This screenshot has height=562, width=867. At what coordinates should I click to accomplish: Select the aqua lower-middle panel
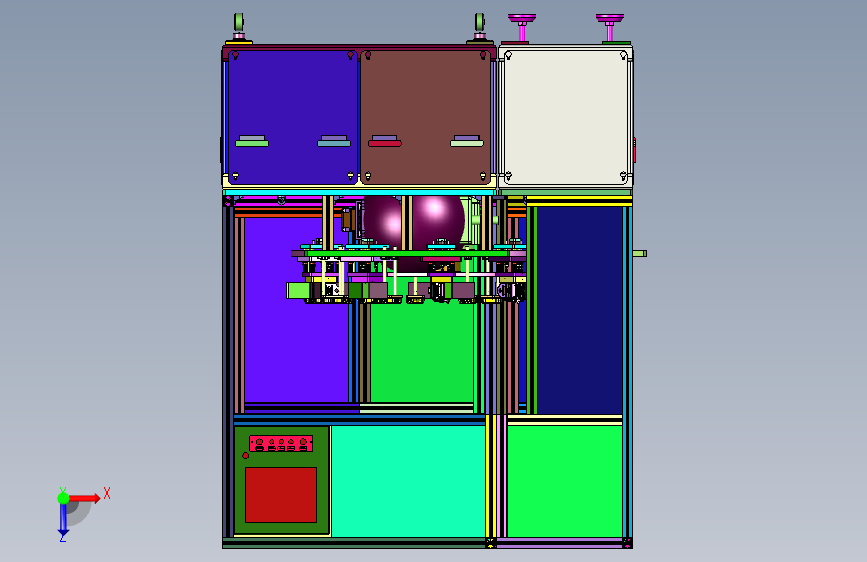(408, 481)
